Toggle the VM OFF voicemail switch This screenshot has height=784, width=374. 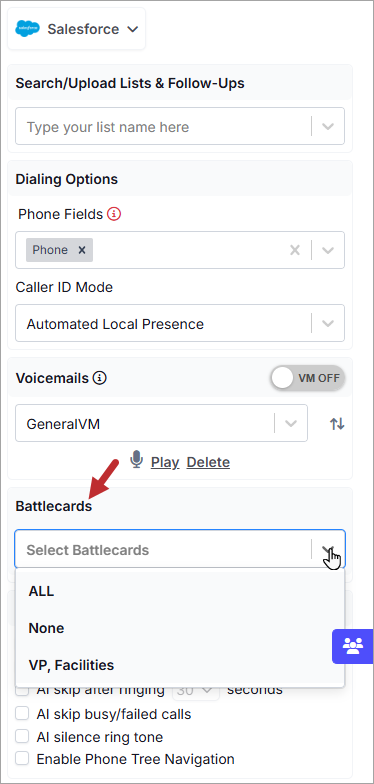pyautogui.click(x=308, y=378)
